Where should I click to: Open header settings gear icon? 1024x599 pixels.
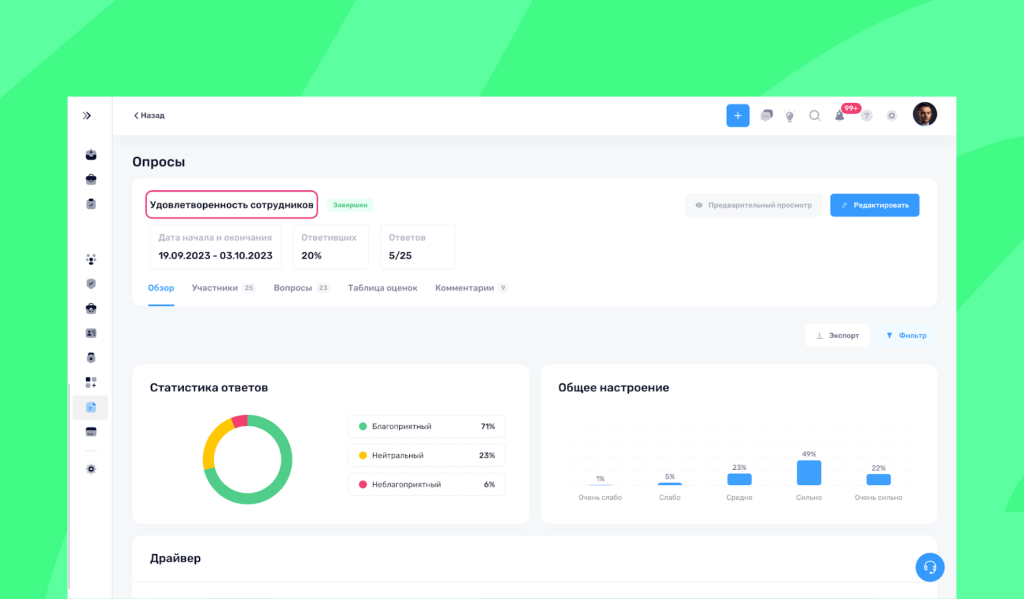point(891,116)
